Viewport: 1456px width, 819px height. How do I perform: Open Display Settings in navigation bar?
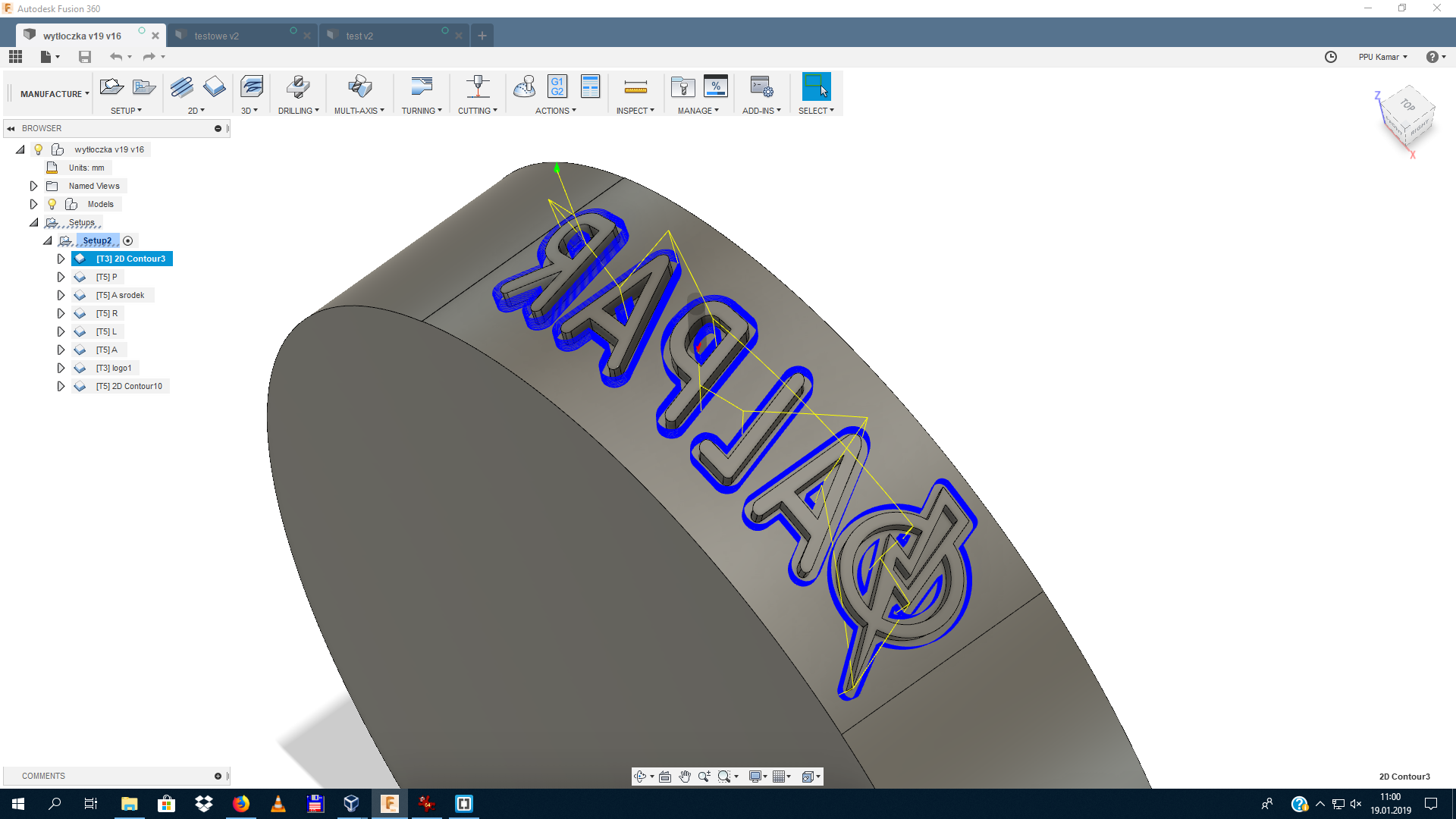[758, 777]
